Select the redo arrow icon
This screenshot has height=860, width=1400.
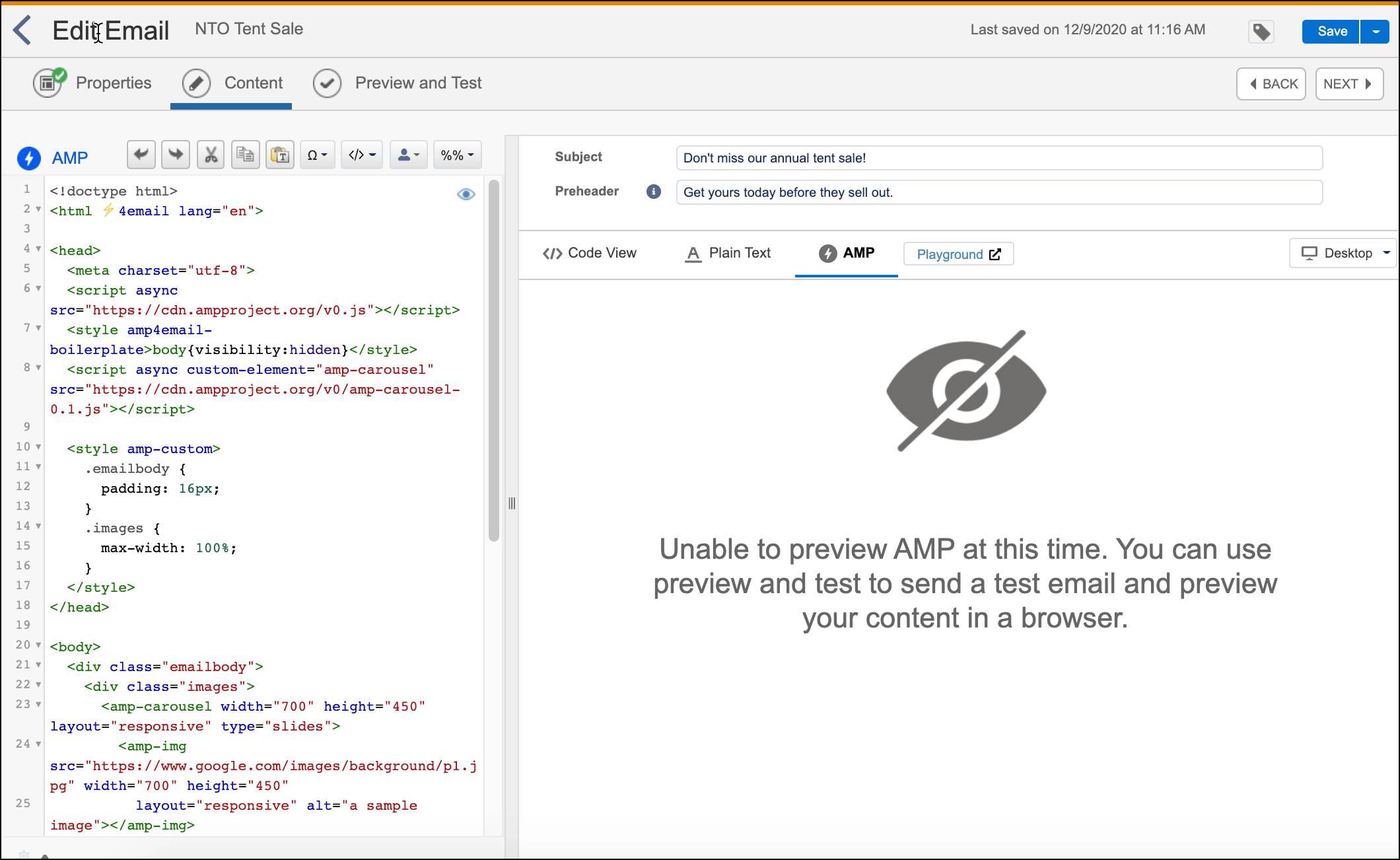pyautogui.click(x=175, y=155)
